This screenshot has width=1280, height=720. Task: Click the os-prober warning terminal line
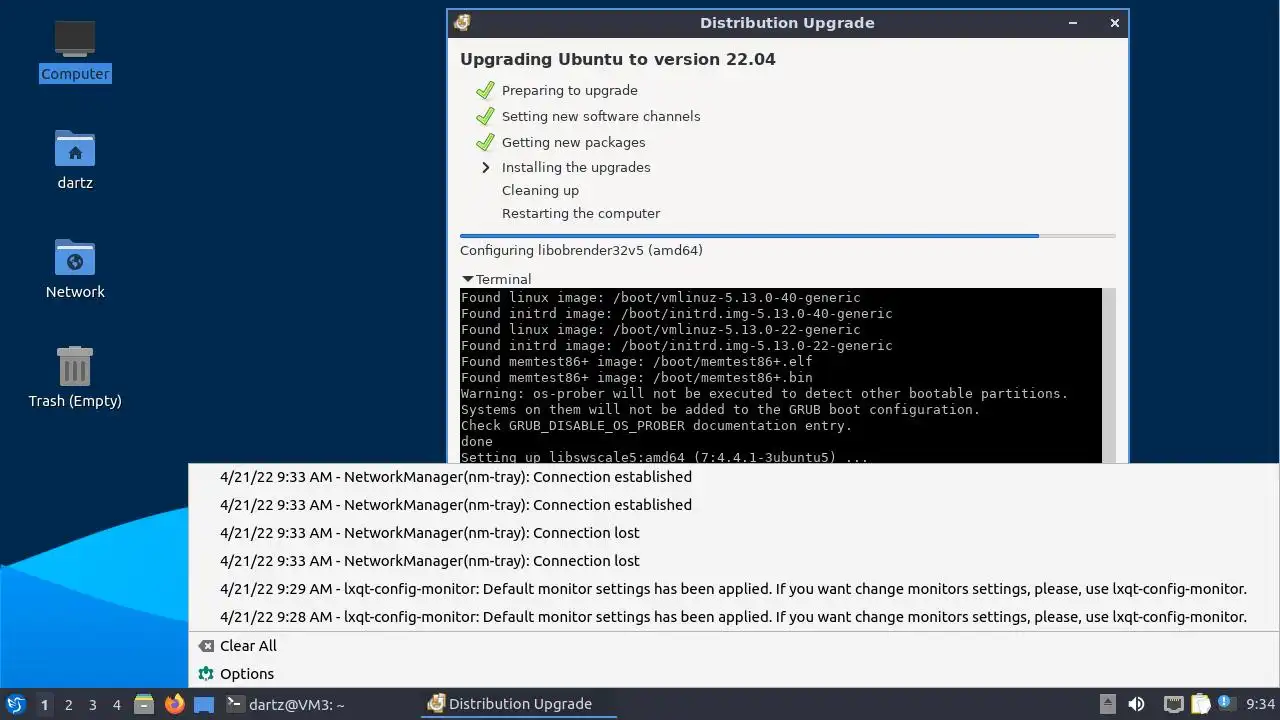pos(765,394)
